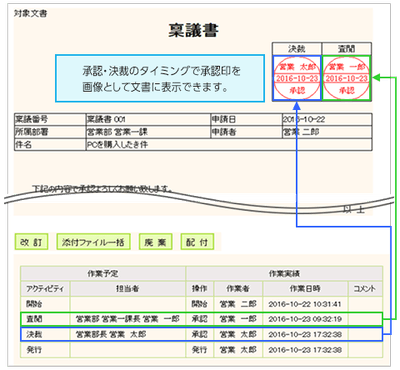The image size is (400, 370).
Task: Select timestamp 2016-10-22 10:31:41
Action: click(305, 304)
